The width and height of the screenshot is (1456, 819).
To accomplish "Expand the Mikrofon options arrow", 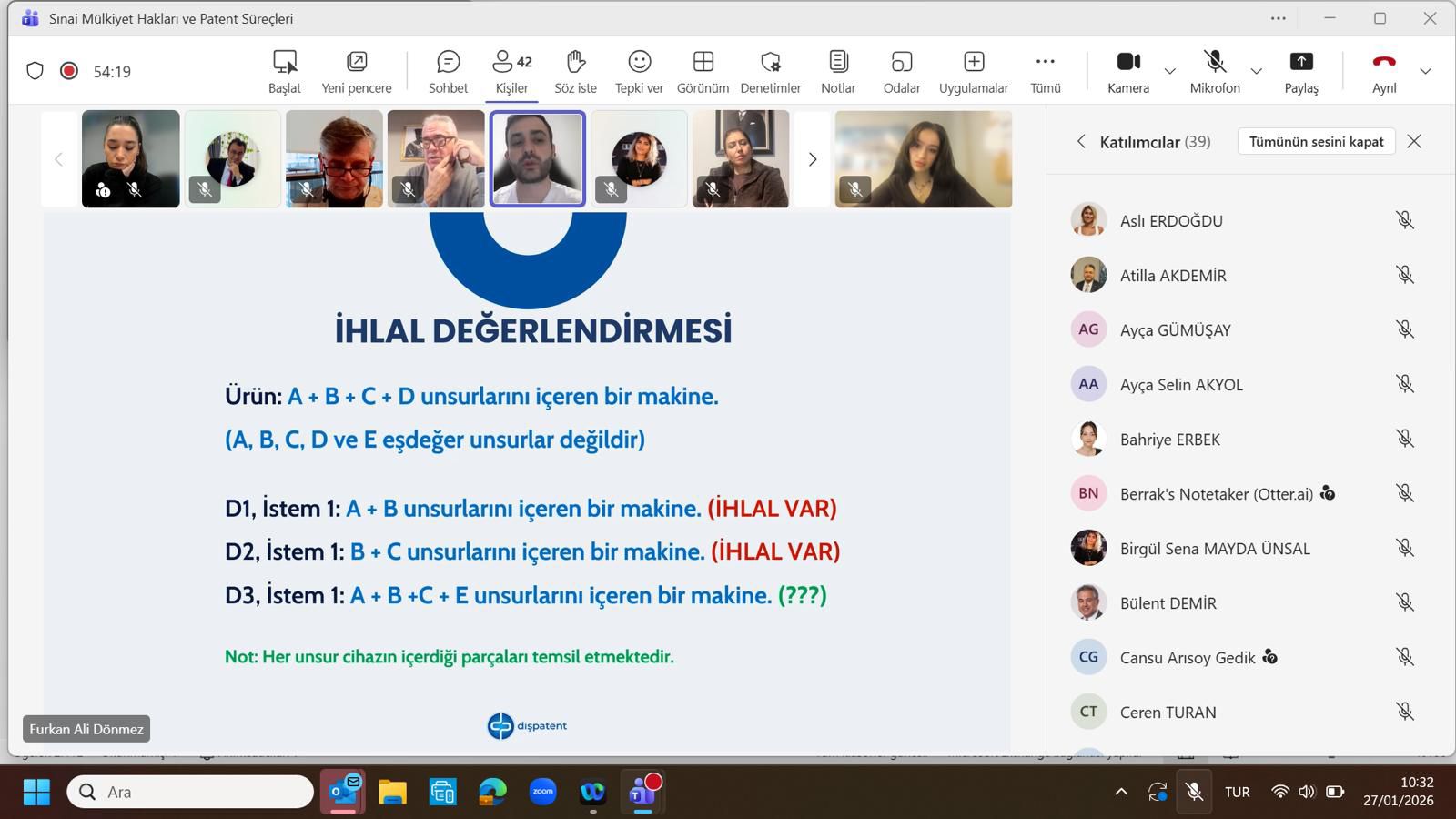I will (1257, 71).
